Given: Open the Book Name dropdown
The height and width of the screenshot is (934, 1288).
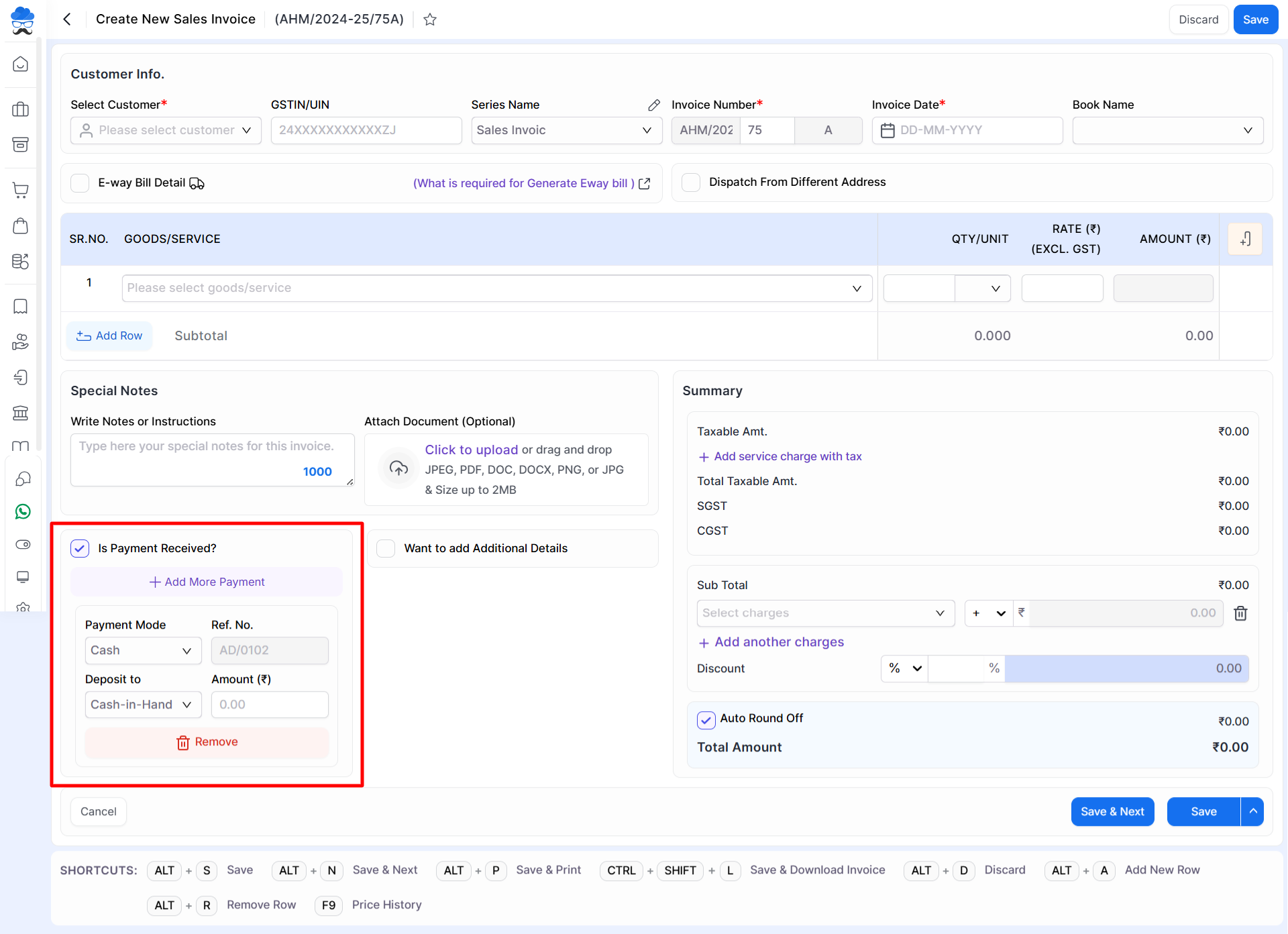Looking at the screenshot, I should tap(1167, 130).
